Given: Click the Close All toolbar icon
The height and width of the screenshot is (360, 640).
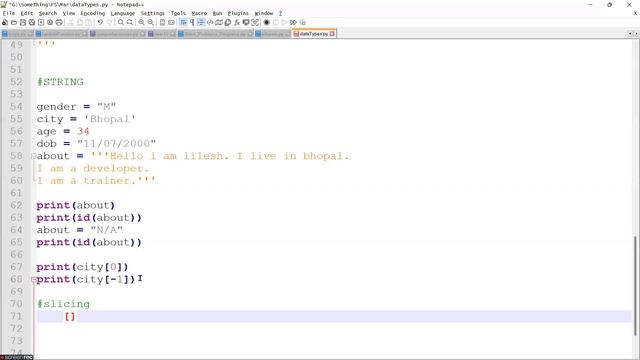Looking at the screenshot, I should 50,22.
